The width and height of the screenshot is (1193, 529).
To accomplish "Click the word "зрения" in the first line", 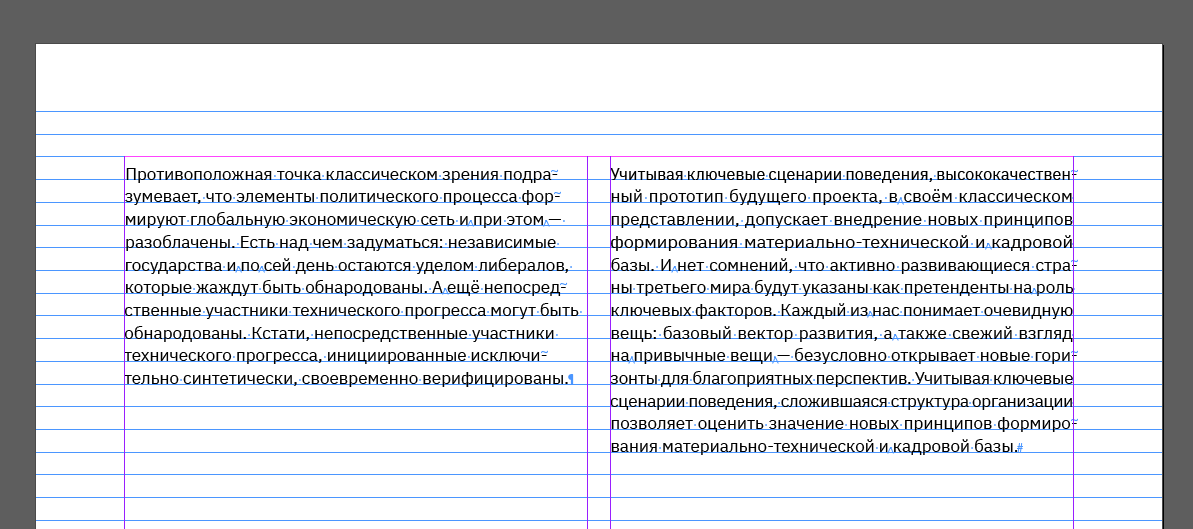I will click(x=469, y=174).
